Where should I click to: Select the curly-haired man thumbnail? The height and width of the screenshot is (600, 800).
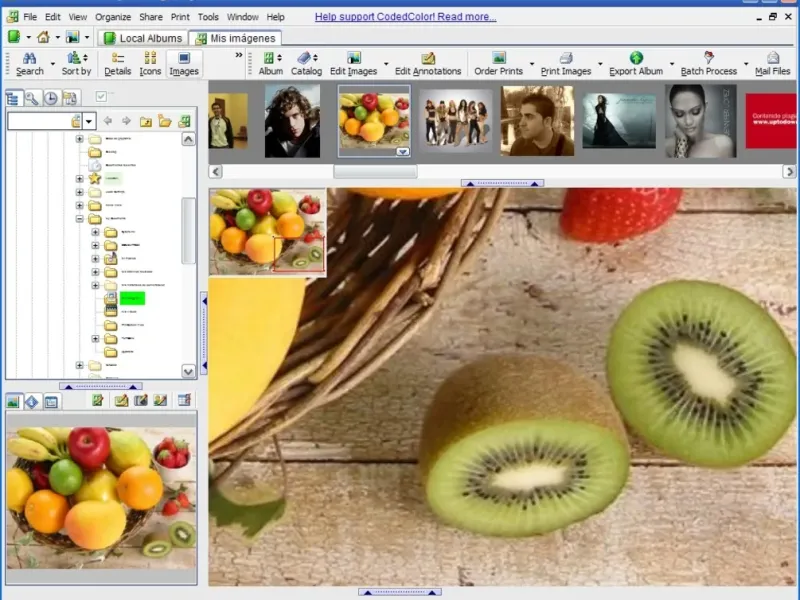(x=292, y=121)
